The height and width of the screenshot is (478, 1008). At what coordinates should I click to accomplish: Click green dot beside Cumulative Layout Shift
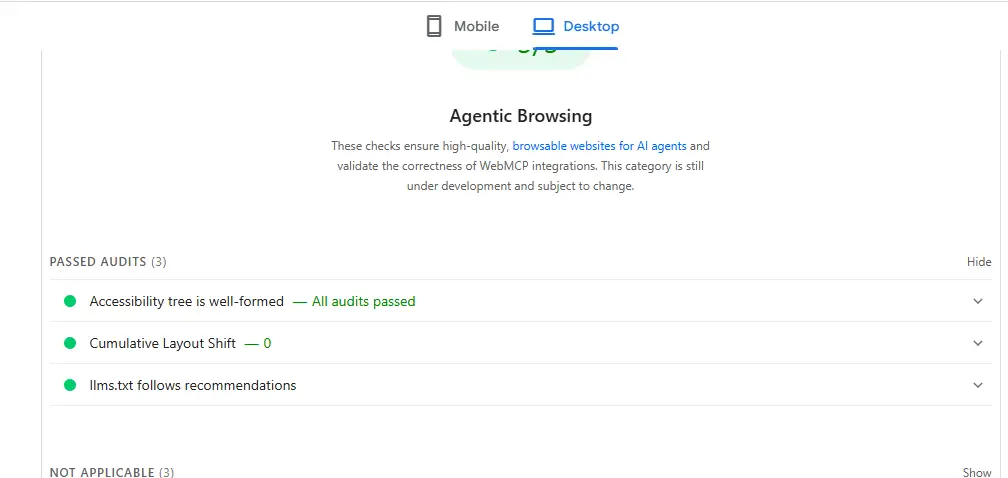click(x=70, y=343)
